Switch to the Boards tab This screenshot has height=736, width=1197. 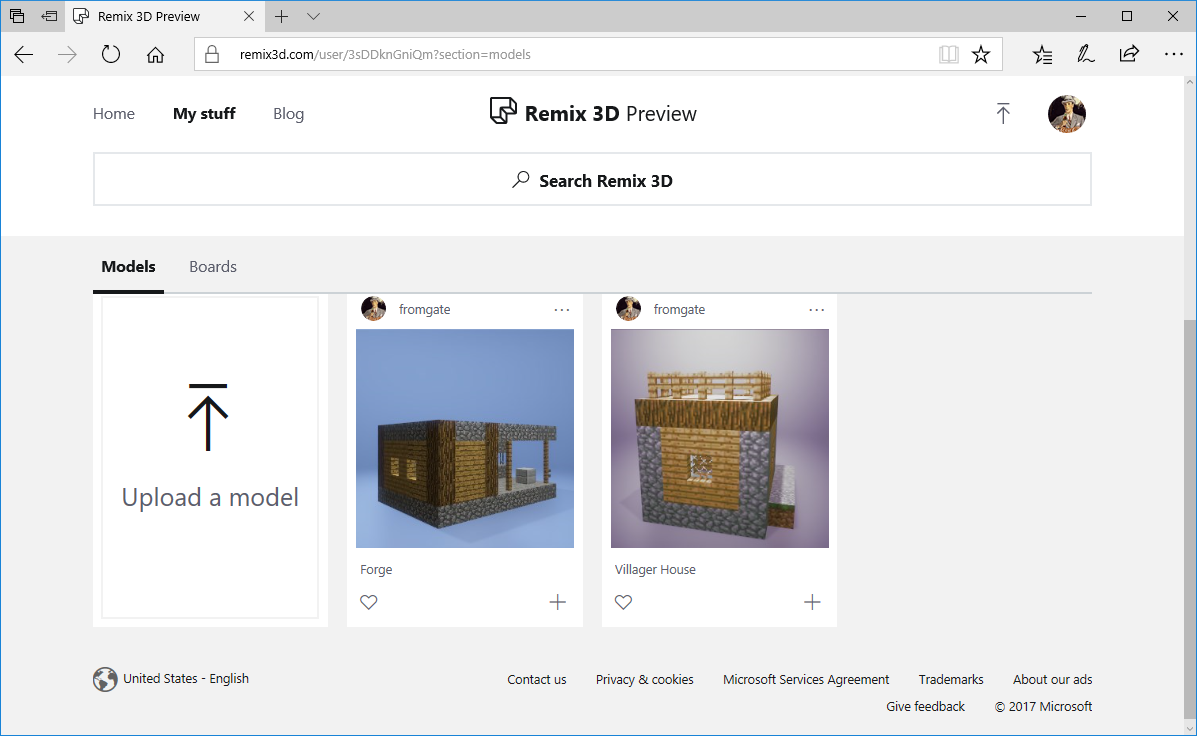coord(213,267)
